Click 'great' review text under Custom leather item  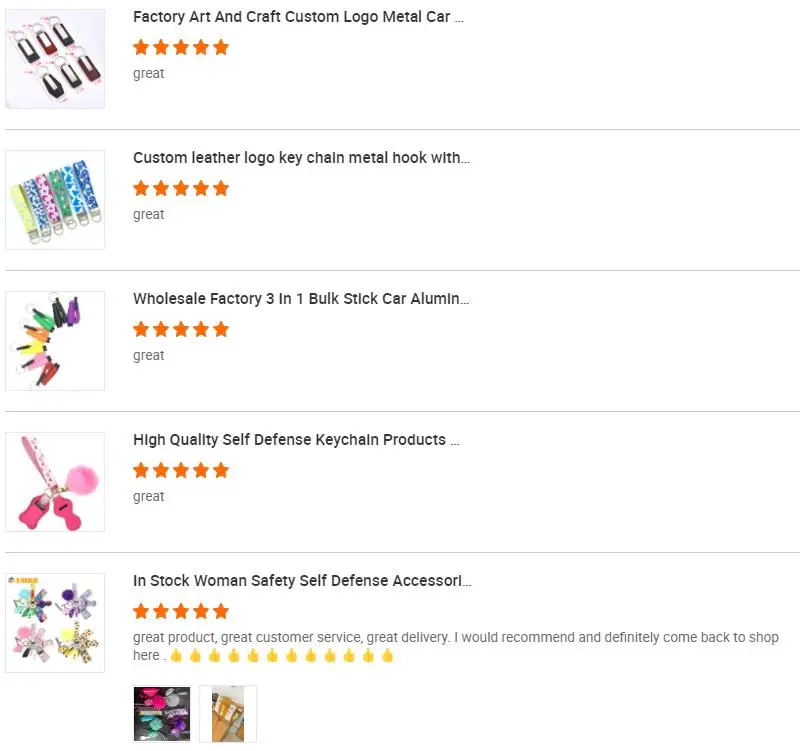coord(149,214)
